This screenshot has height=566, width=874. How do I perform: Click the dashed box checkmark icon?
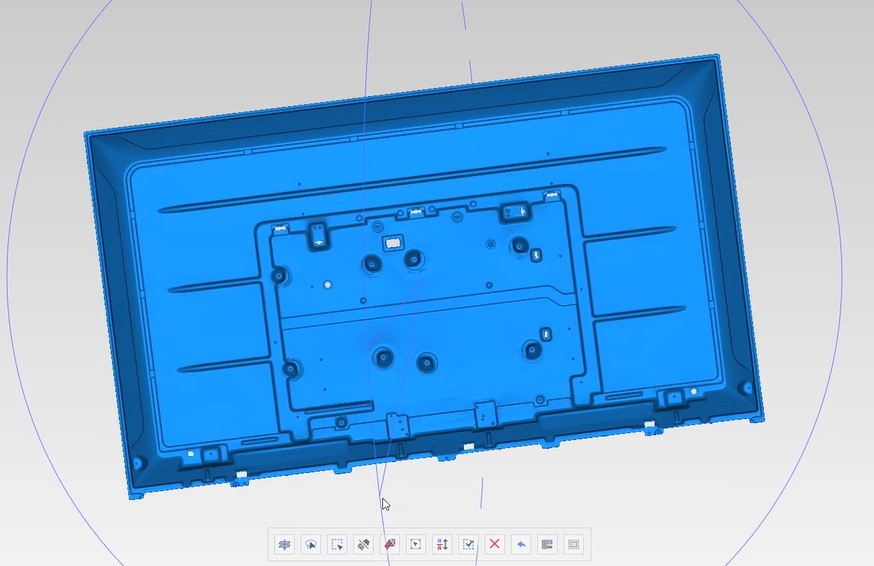coord(469,544)
